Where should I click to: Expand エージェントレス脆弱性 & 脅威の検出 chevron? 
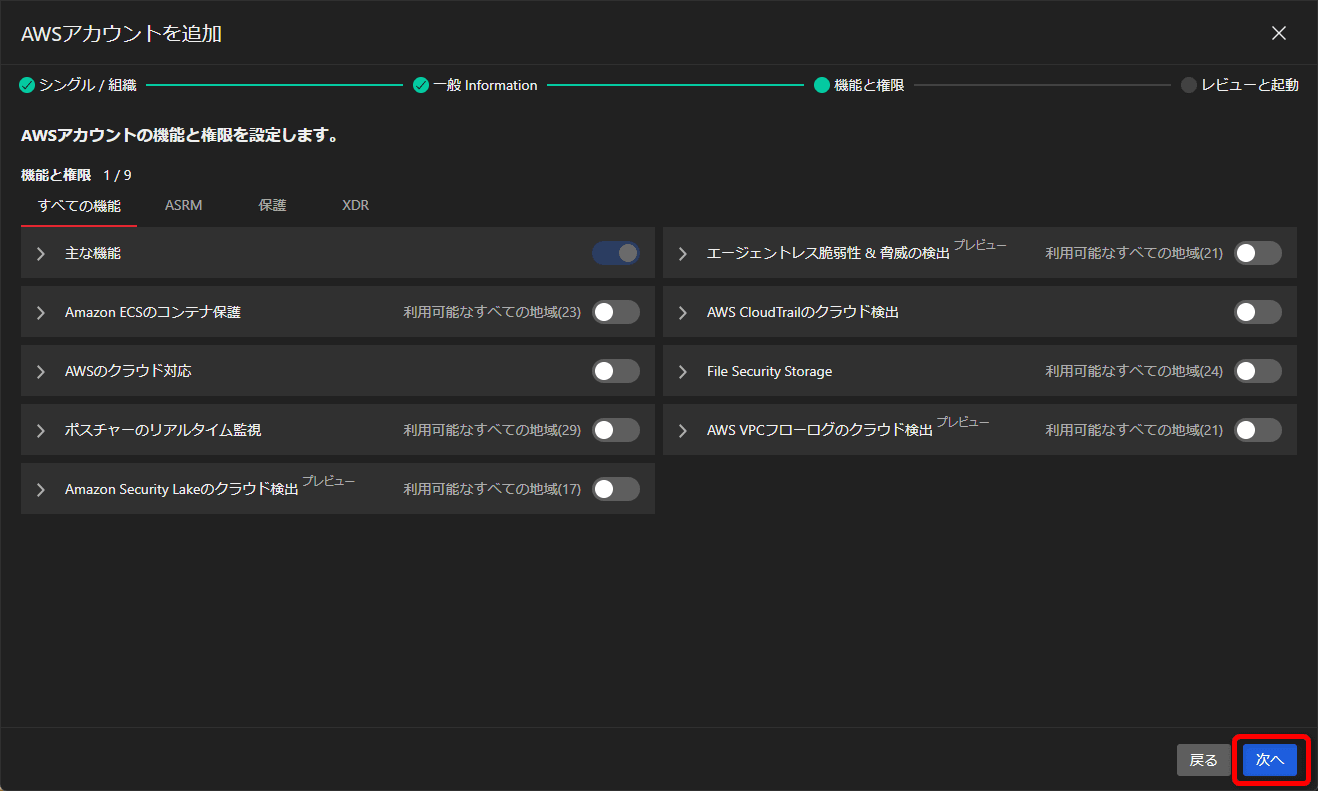click(x=683, y=254)
